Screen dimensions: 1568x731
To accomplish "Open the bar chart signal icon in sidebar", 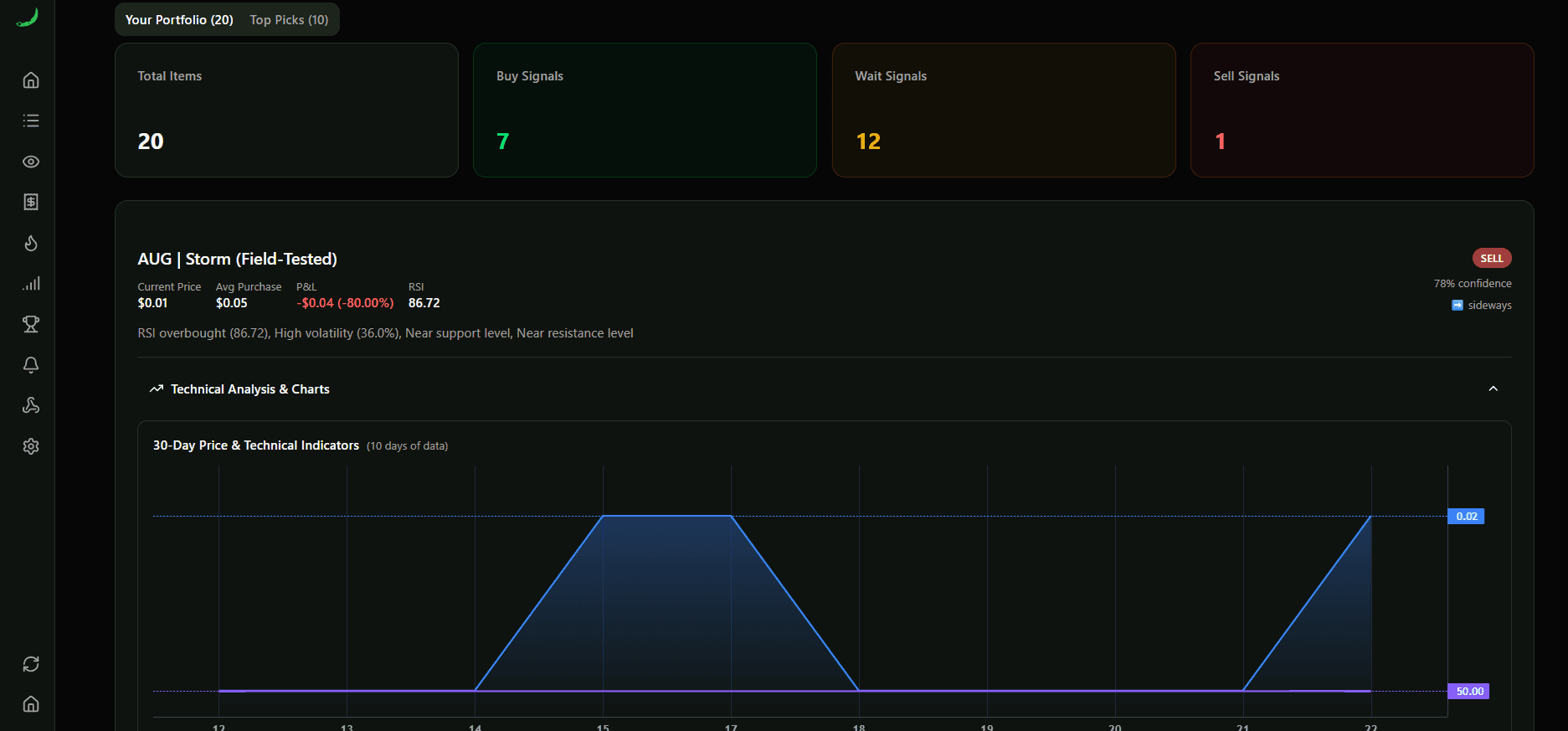I will (x=31, y=284).
